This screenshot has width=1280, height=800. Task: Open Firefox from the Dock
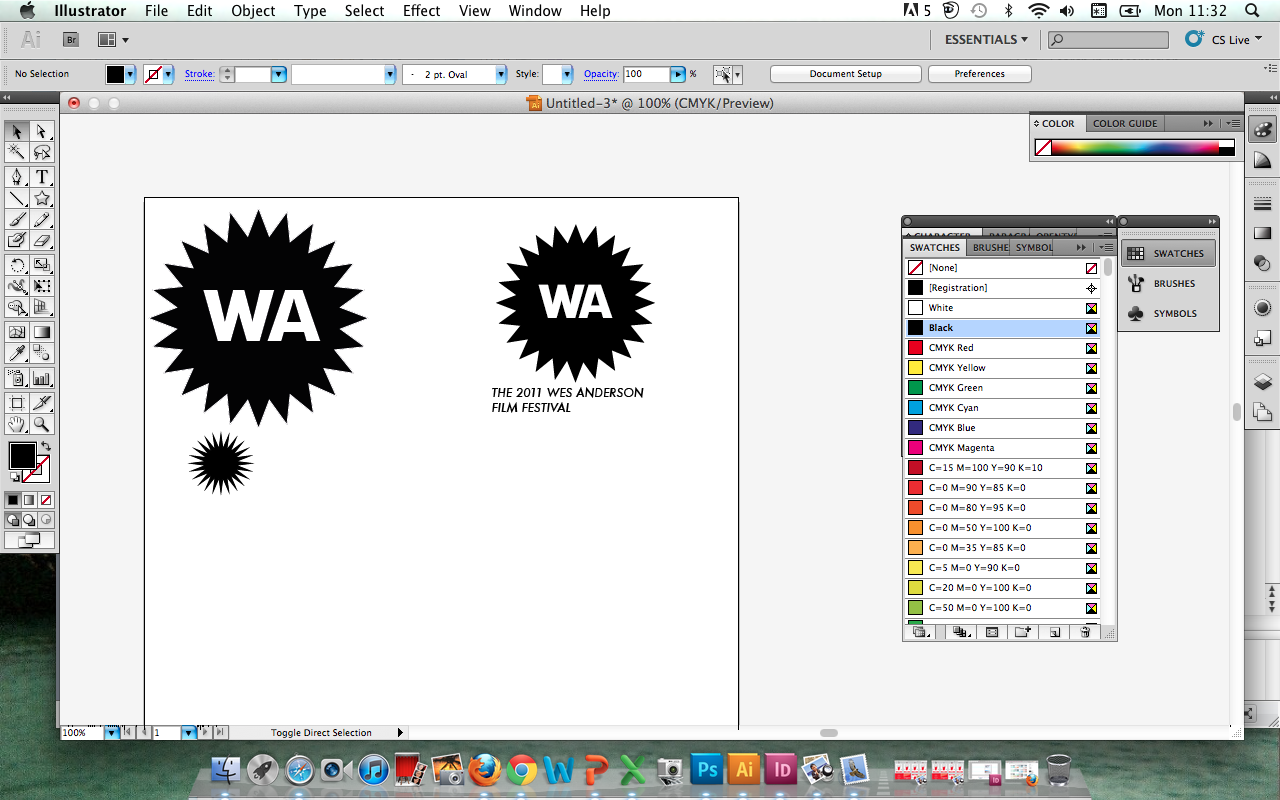(x=485, y=769)
